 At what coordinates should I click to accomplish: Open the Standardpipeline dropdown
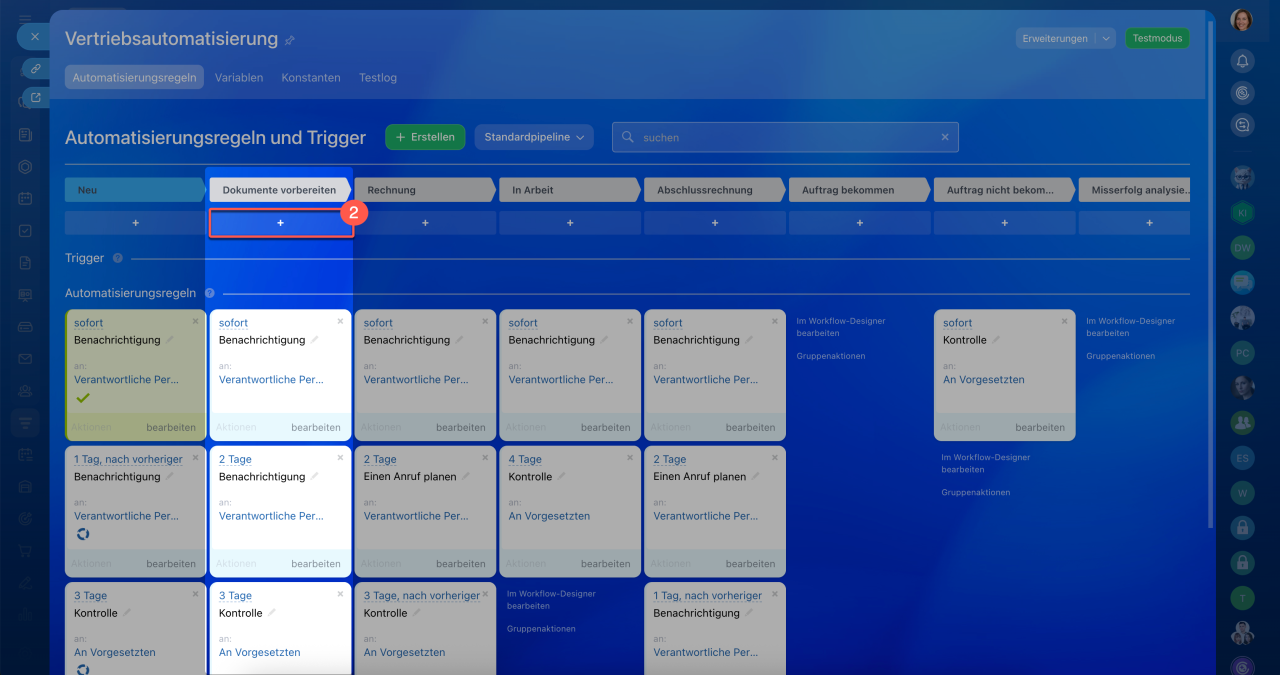[x=534, y=137]
